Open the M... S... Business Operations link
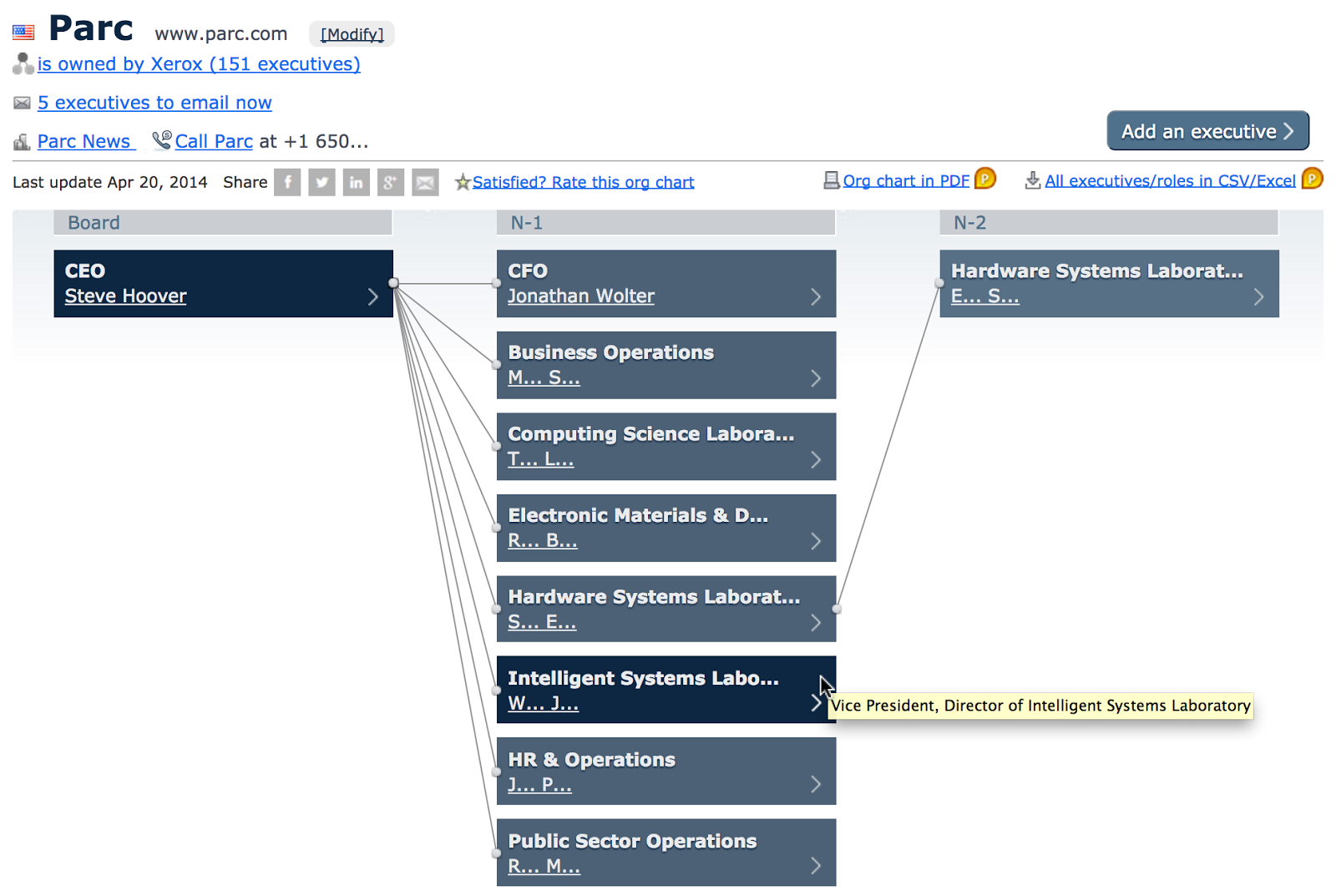The image size is (1336, 896). pyautogui.click(x=544, y=378)
